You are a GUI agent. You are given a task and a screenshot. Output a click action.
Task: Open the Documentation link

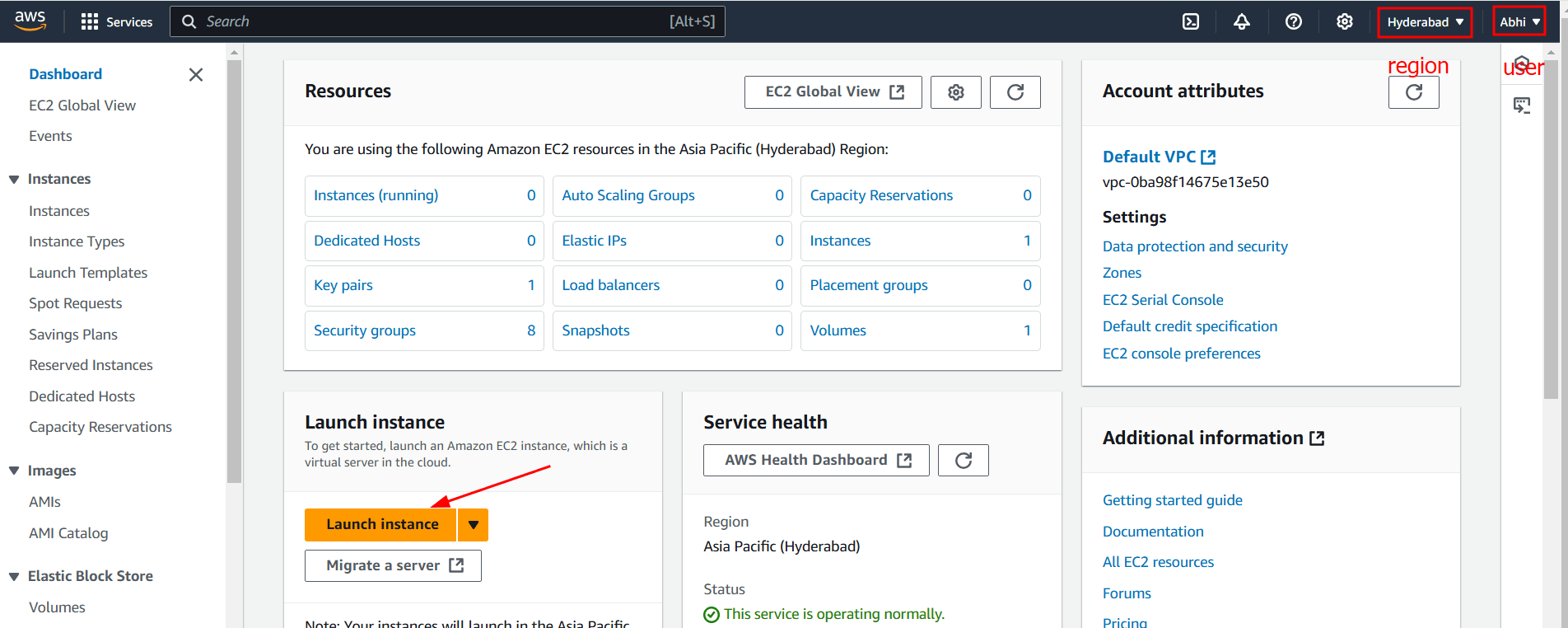pos(1153,532)
